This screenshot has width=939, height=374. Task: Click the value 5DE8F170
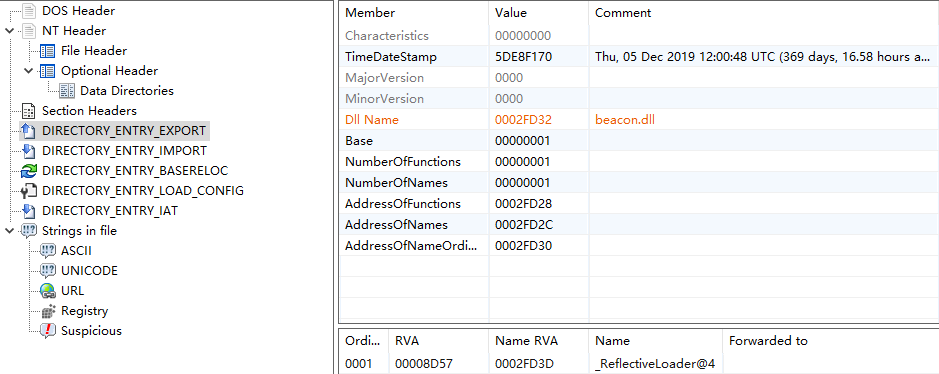pos(523,57)
